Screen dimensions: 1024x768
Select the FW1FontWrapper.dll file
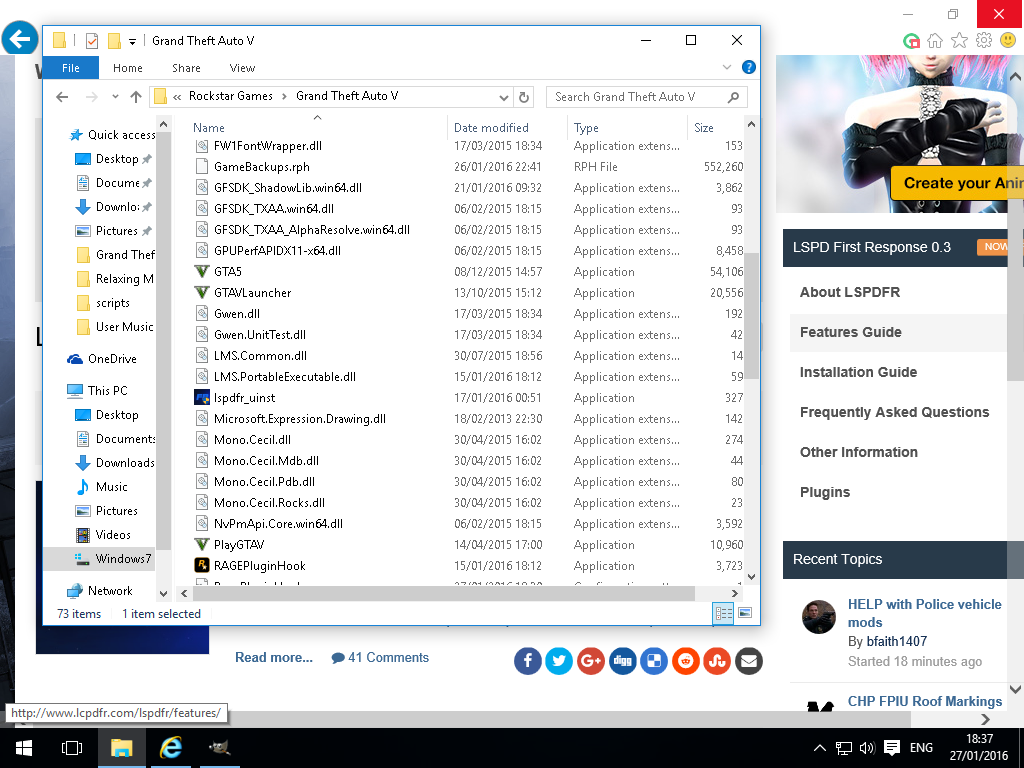pos(268,146)
